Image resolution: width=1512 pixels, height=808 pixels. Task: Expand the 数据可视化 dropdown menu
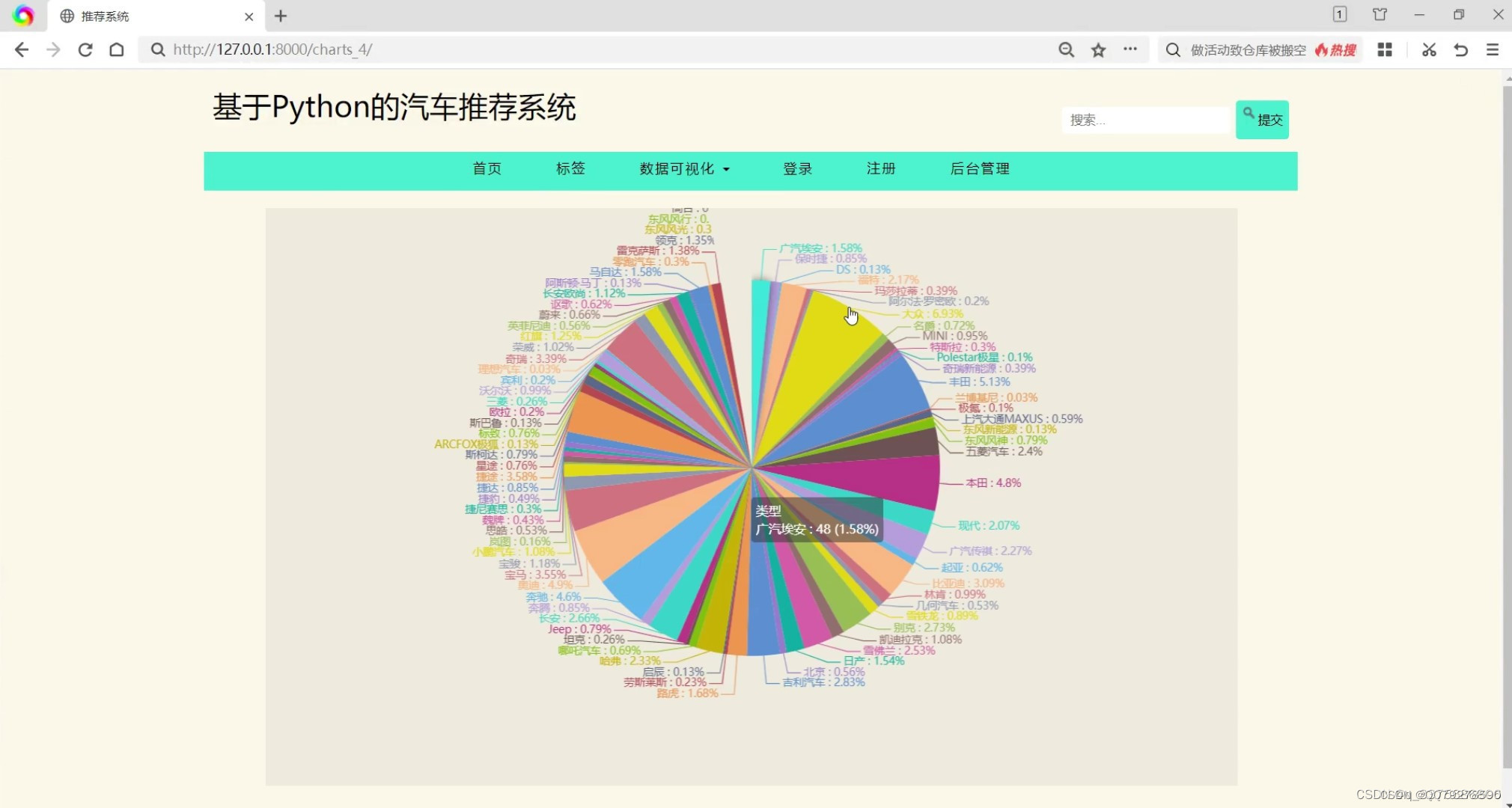pyautogui.click(x=683, y=169)
